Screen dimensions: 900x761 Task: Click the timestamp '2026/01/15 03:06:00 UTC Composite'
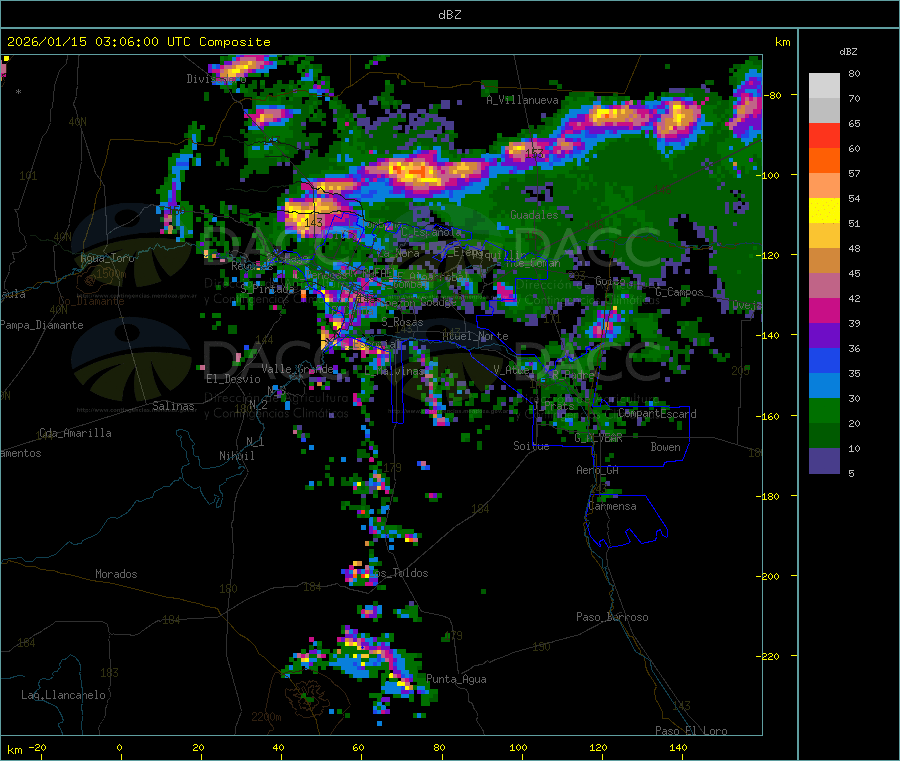(x=138, y=42)
